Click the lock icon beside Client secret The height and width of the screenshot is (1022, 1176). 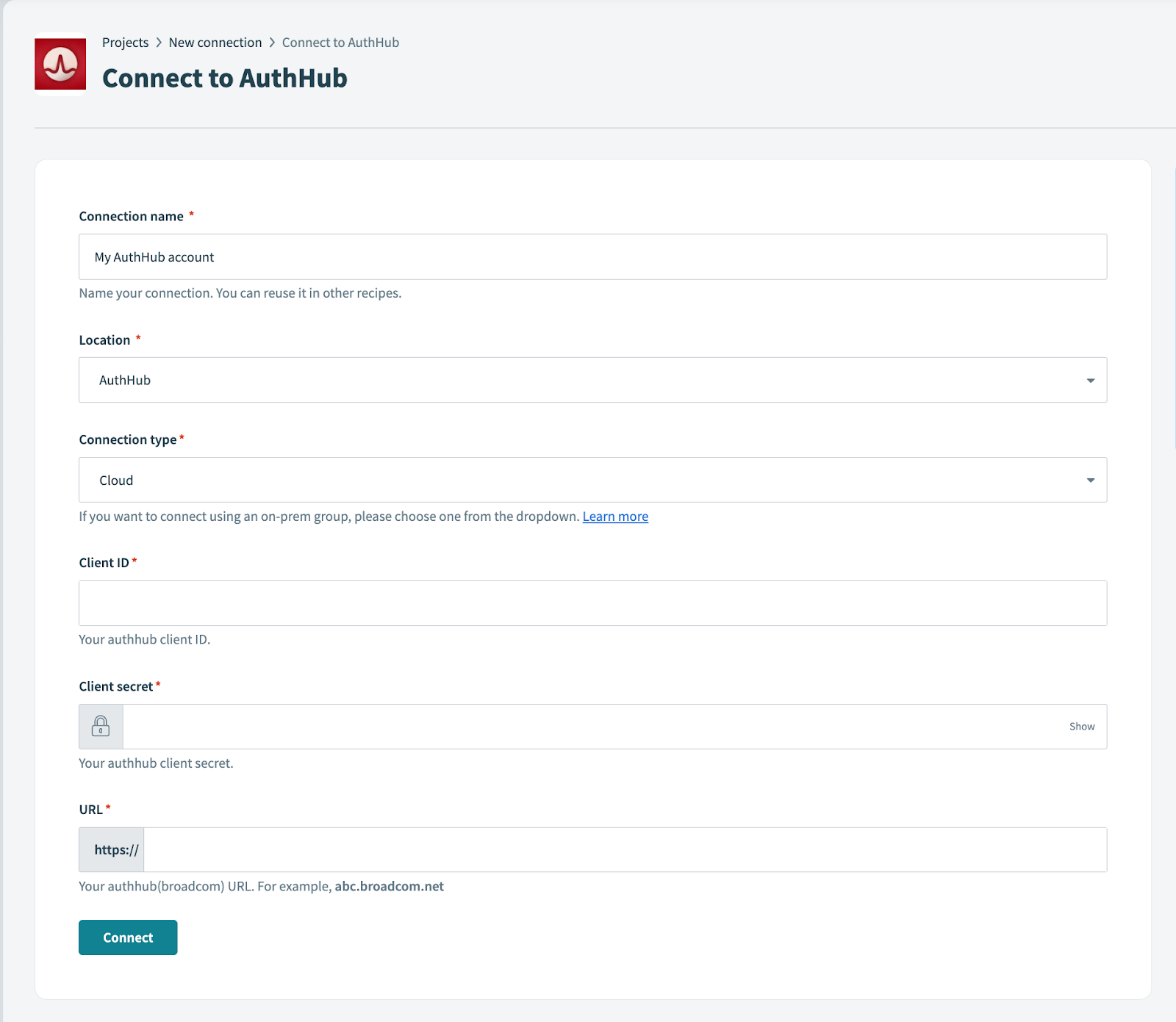[x=100, y=726]
